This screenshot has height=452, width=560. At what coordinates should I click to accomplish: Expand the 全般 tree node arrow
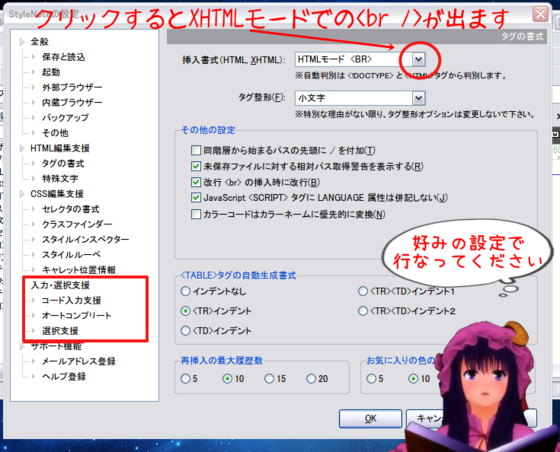[22, 42]
